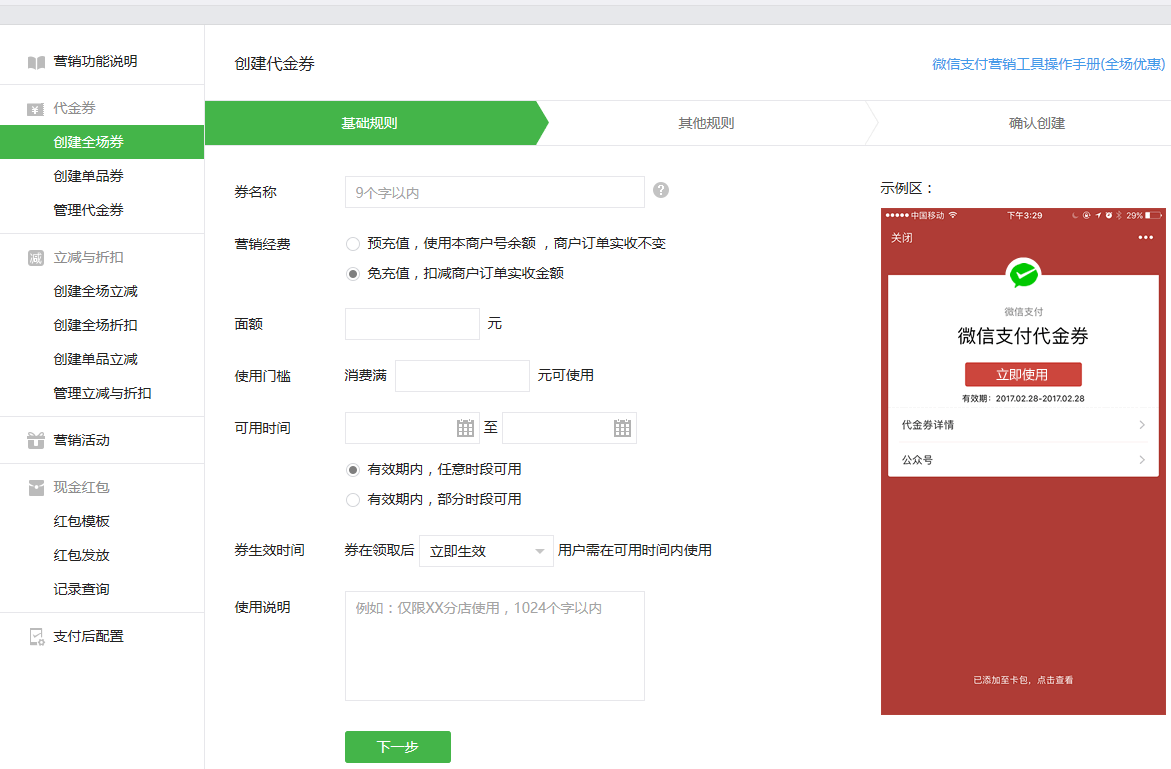The image size is (1171, 769).
Task: Select 预充值 marketing fund option
Action: click(x=352, y=243)
